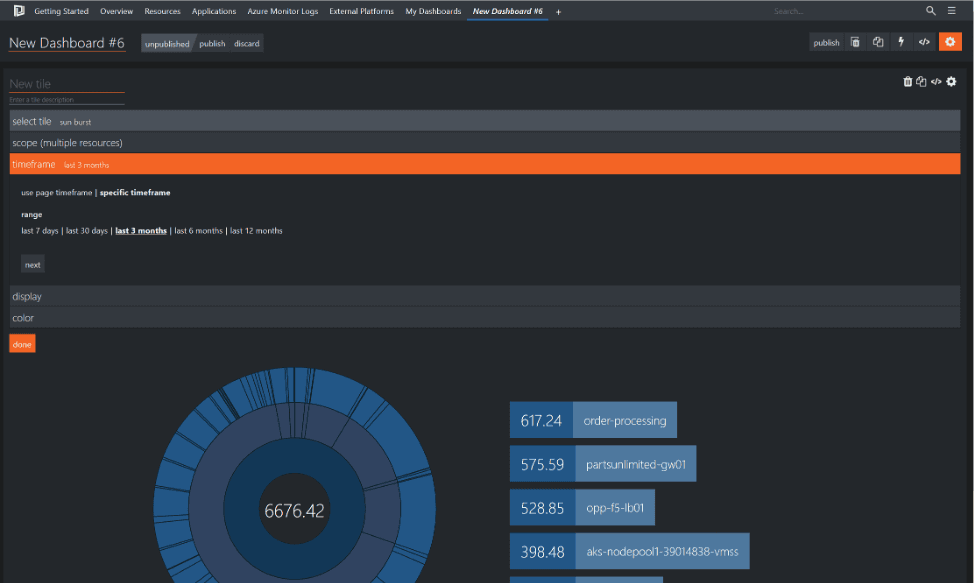Select last 7 days range
This screenshot has width=974, height=583.
[40, 230]
